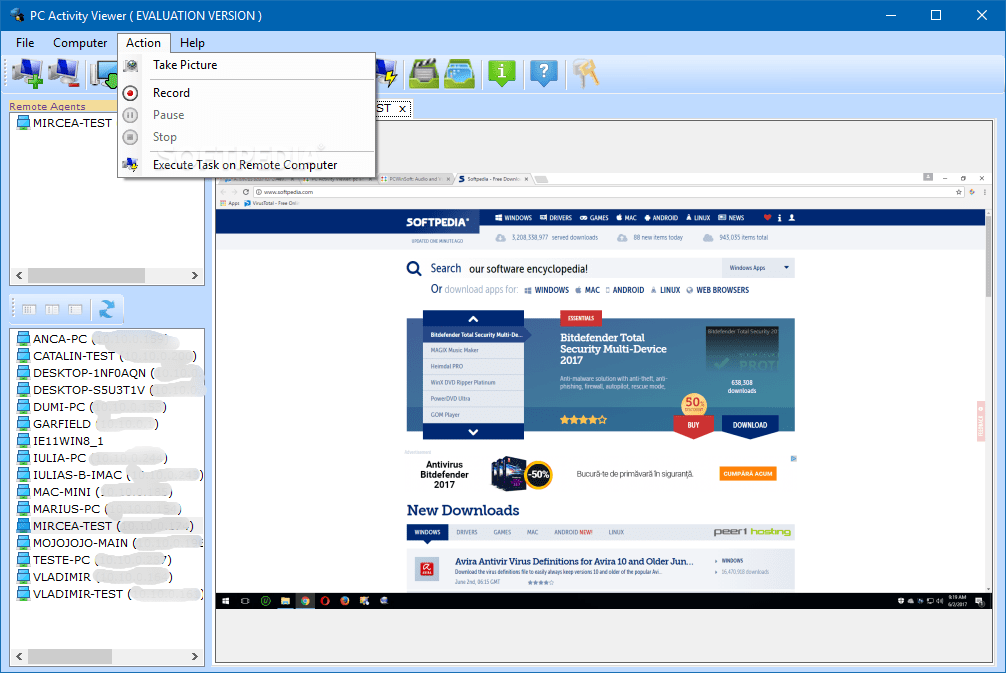Open the recorded videos clapperboard tray icon
Image resolution: width=1006 pixels, height=673 pixels.
coord(423,73)
